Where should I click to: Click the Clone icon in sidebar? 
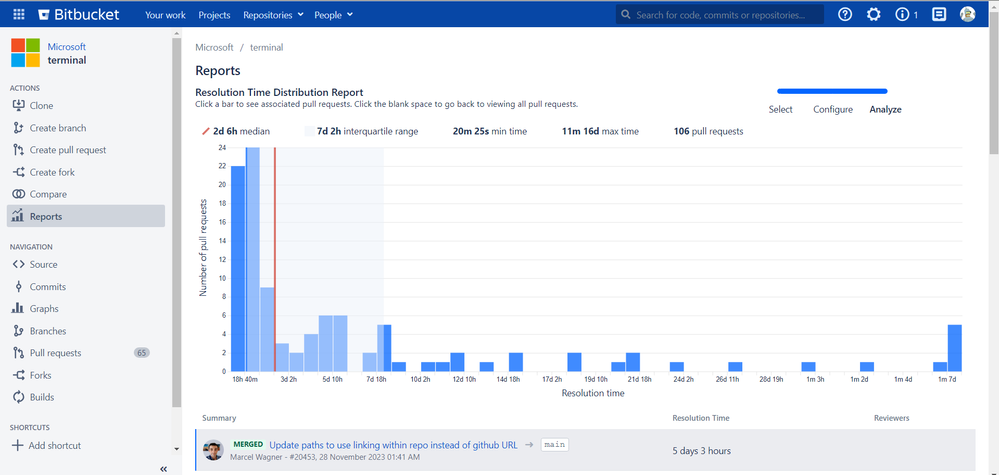pos(18,106)
